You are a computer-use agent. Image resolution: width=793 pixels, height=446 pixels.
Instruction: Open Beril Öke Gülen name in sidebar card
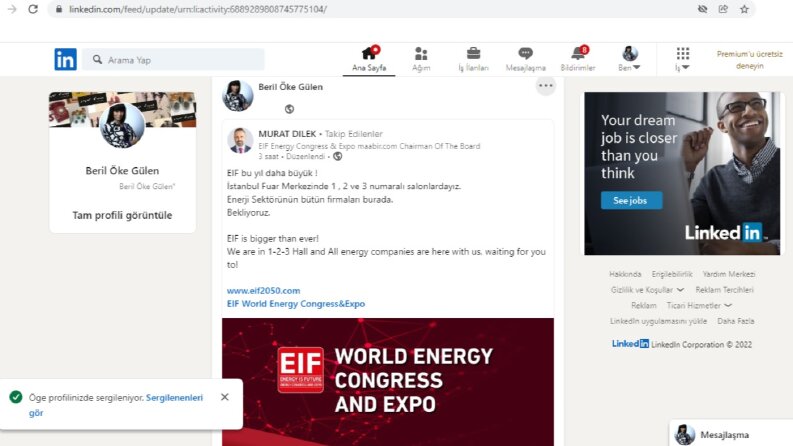(x=122, y=171)
